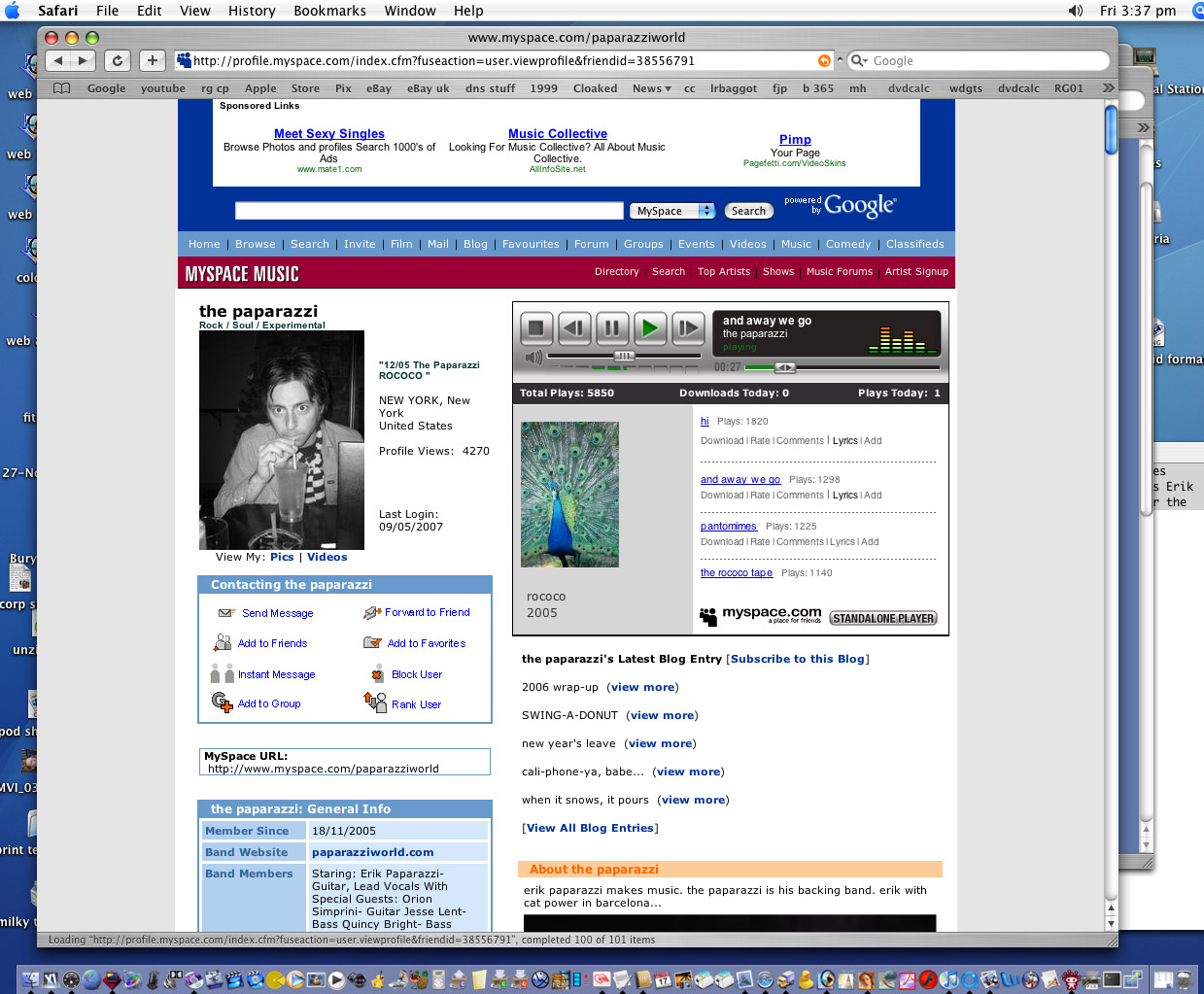The image size is (1204, 994).
Task: Click the Search button beside the MySpace dropdown
Action: coord(748,211)
